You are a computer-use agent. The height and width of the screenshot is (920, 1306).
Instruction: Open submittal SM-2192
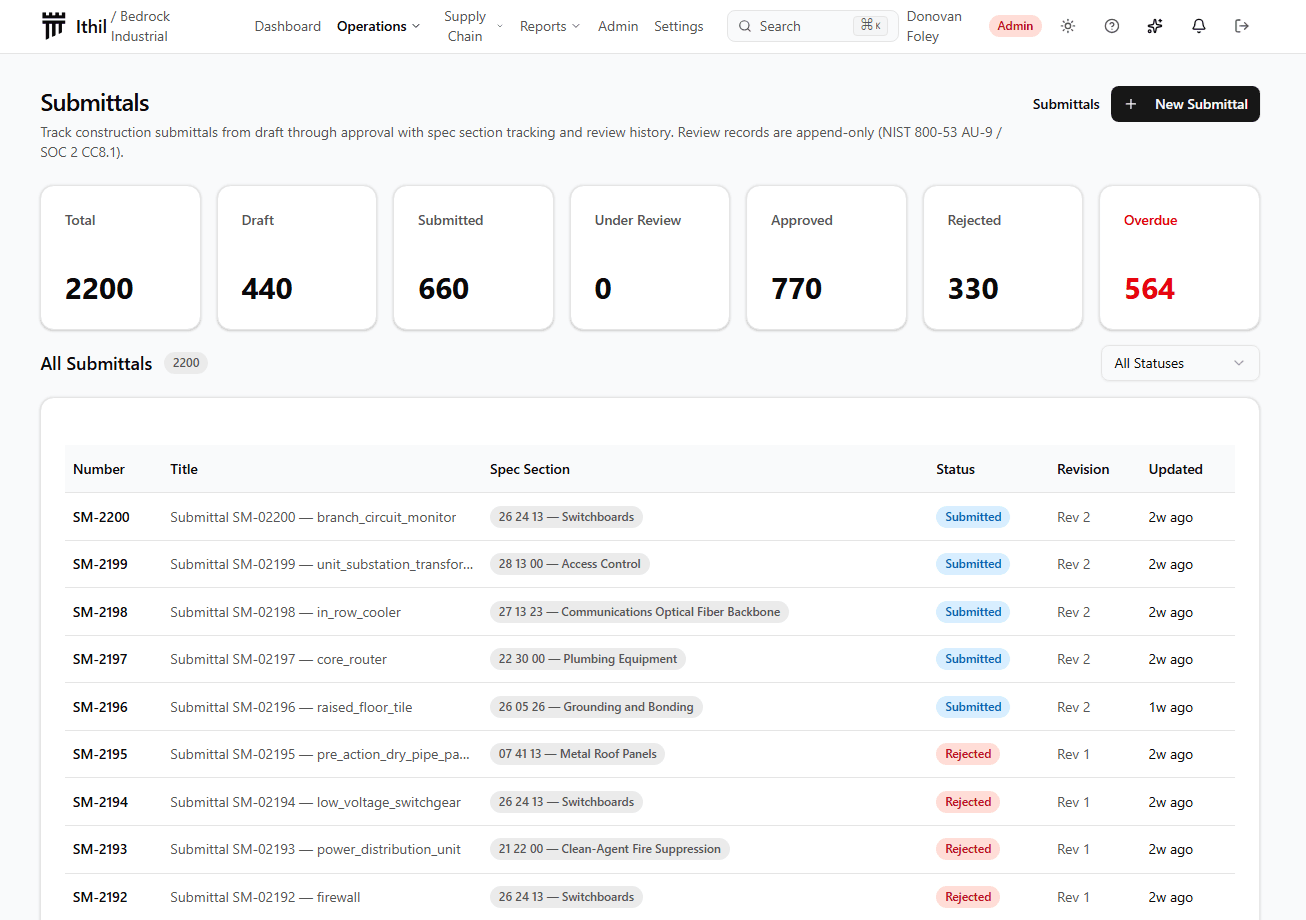coord(100,897)
